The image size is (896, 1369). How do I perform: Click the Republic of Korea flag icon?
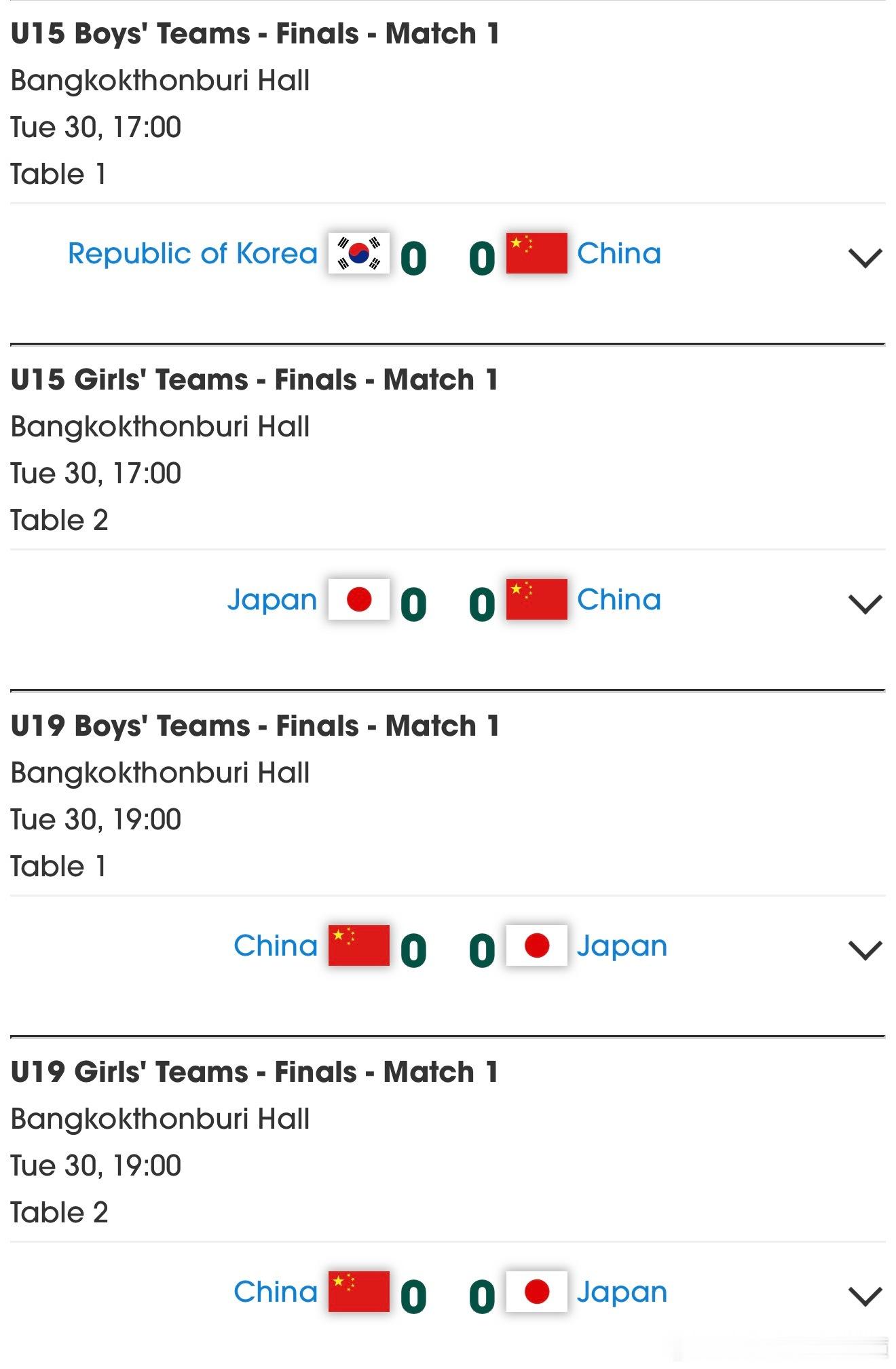[x=358, y=253]
